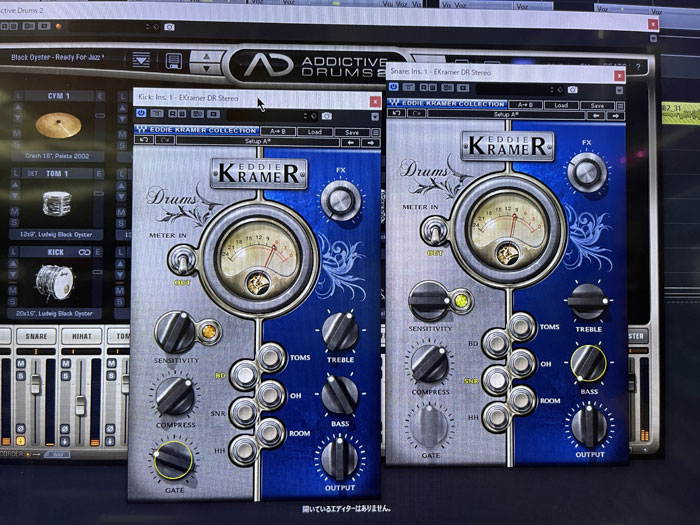Select BD mode button in Snare plugin
Image resolution: width=700 pixels, height=525 pixels.
(496, 343)
